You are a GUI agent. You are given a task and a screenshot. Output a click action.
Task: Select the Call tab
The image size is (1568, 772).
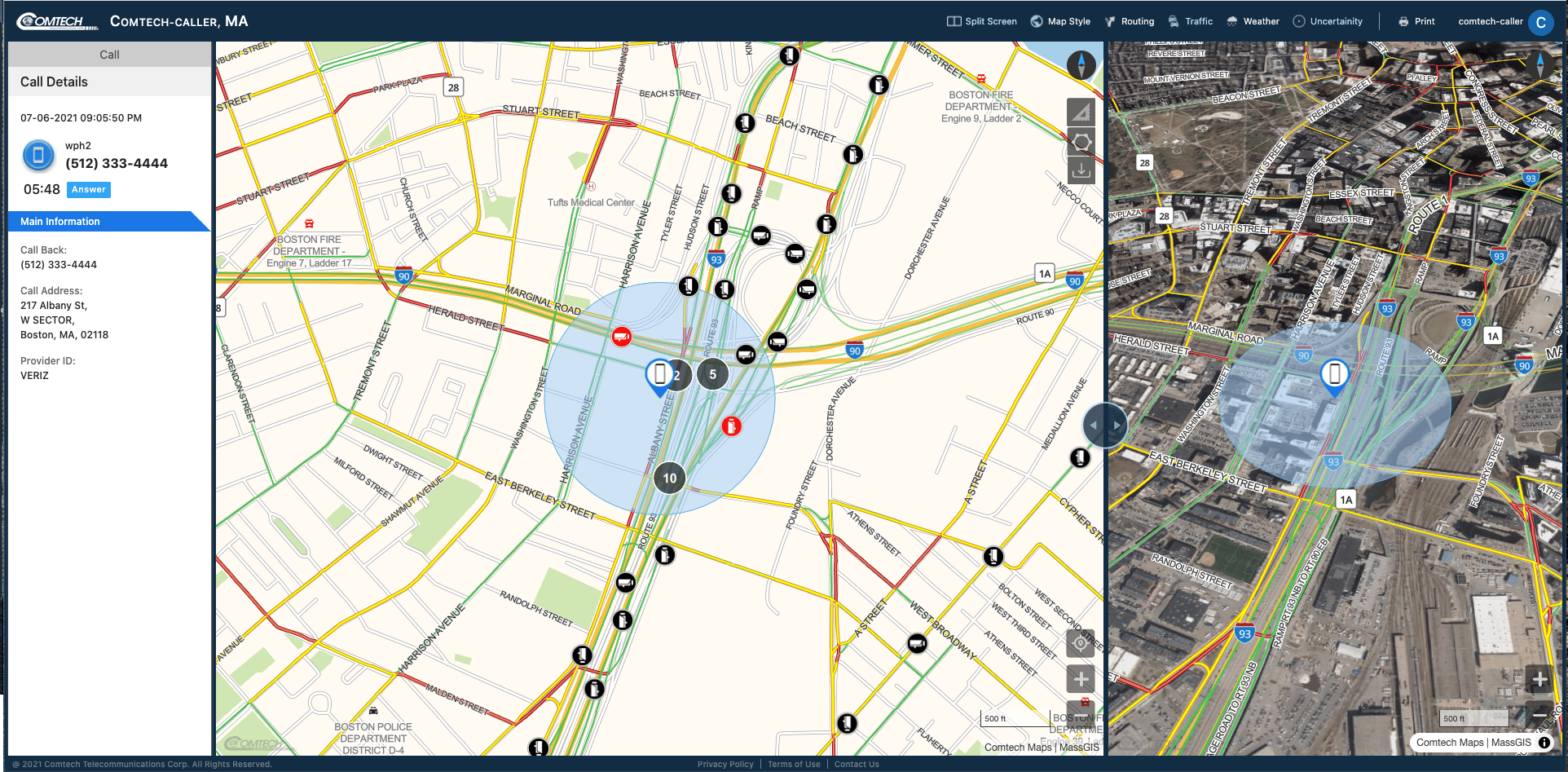pos(109,54)
